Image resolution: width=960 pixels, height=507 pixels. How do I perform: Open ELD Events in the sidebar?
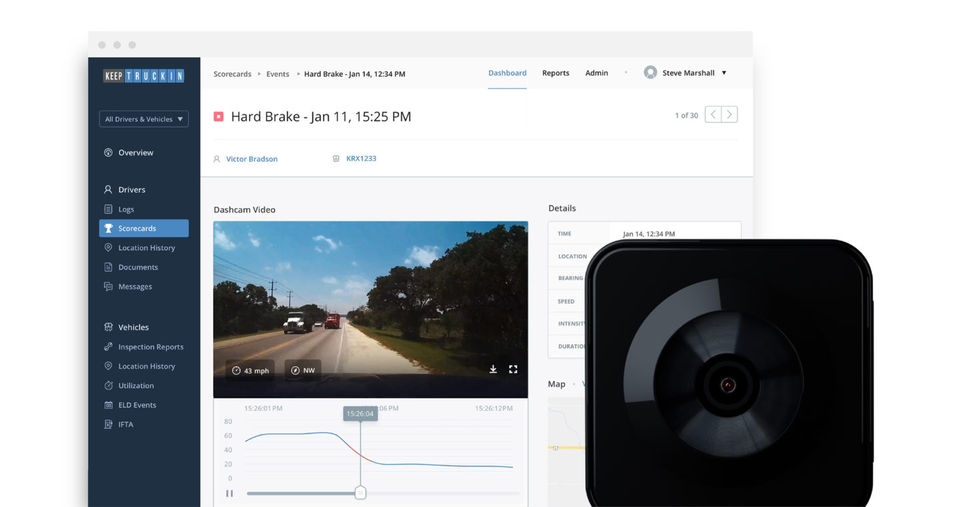(x=137, y=405)
